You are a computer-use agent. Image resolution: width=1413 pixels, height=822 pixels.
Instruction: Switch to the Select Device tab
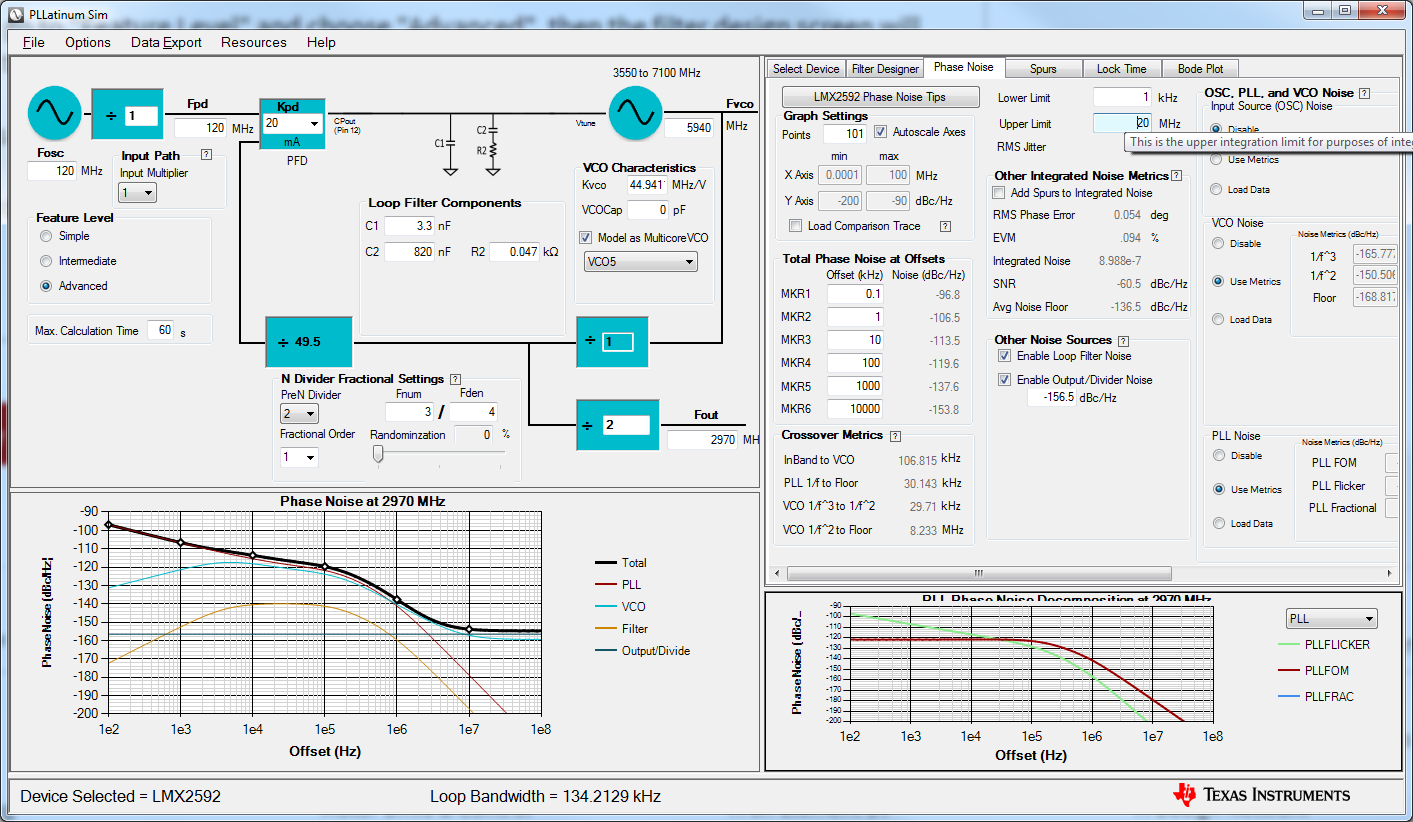(806, 69)
